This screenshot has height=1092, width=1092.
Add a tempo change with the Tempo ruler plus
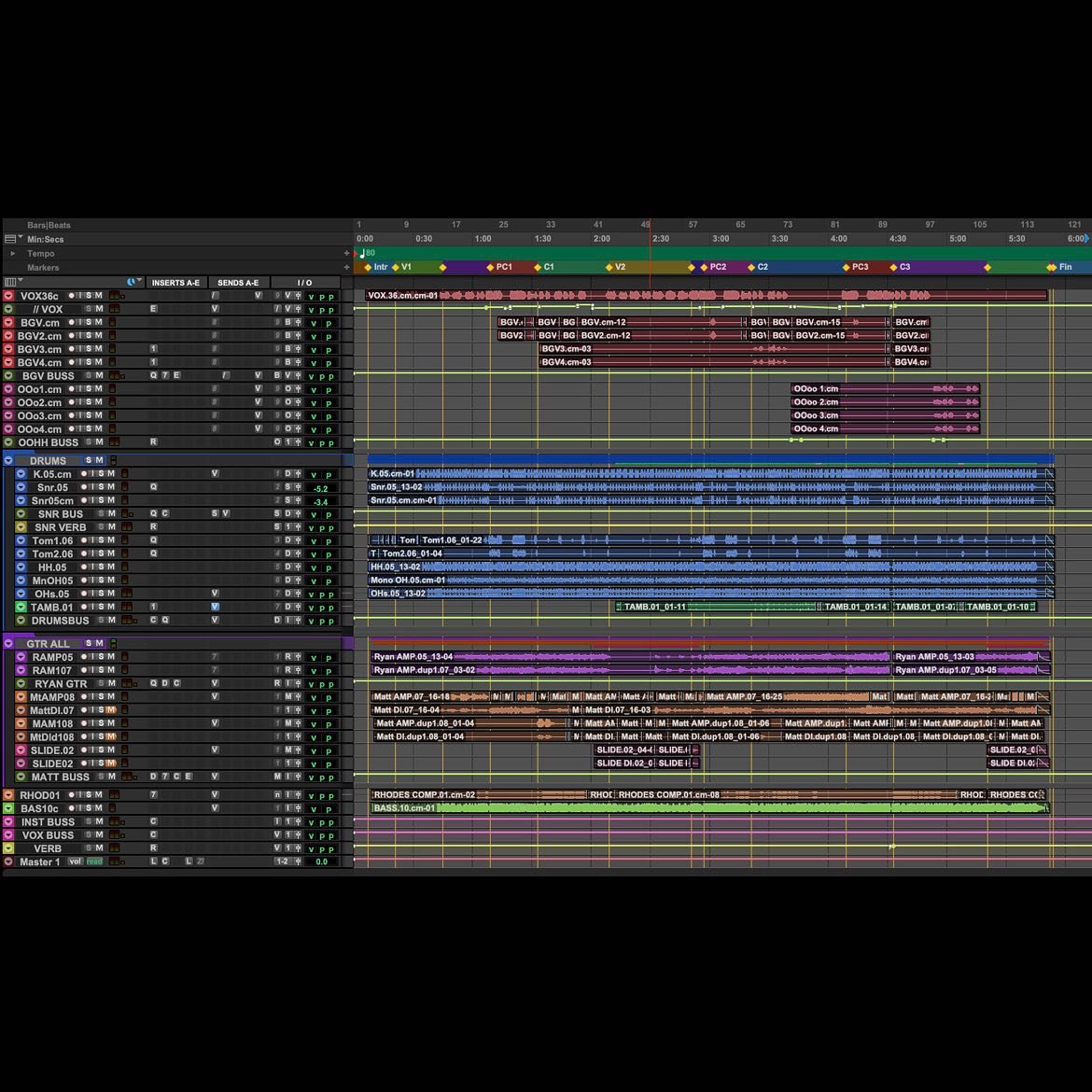[347, 254]
